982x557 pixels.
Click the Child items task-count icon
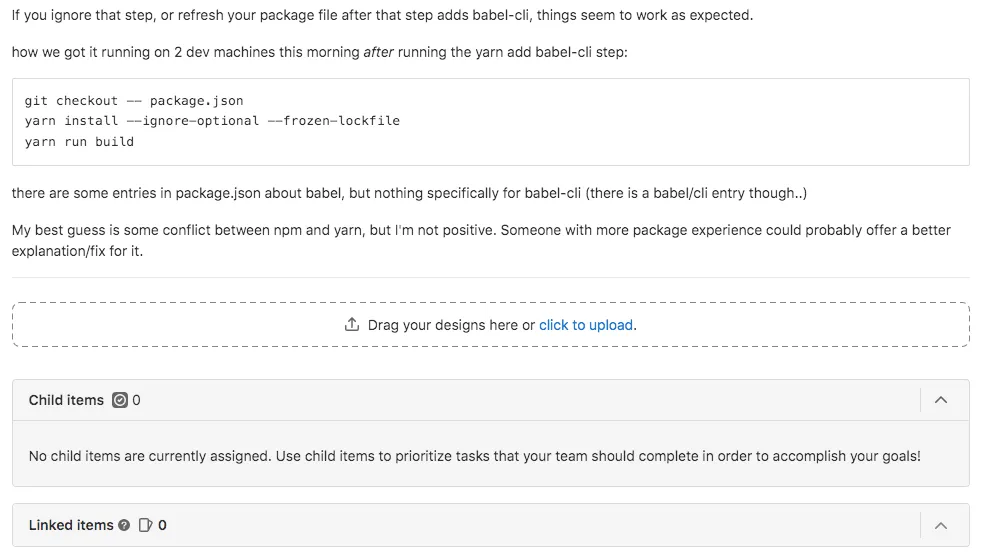point(120,400)
